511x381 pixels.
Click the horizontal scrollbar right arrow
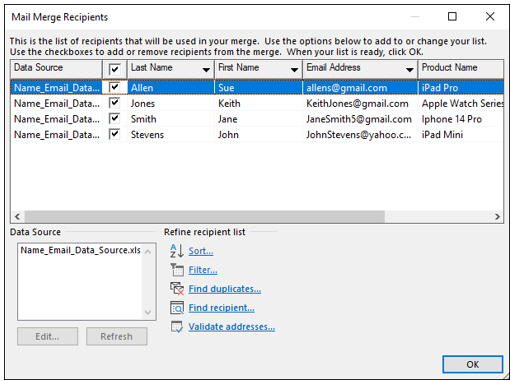pos(497,217)
